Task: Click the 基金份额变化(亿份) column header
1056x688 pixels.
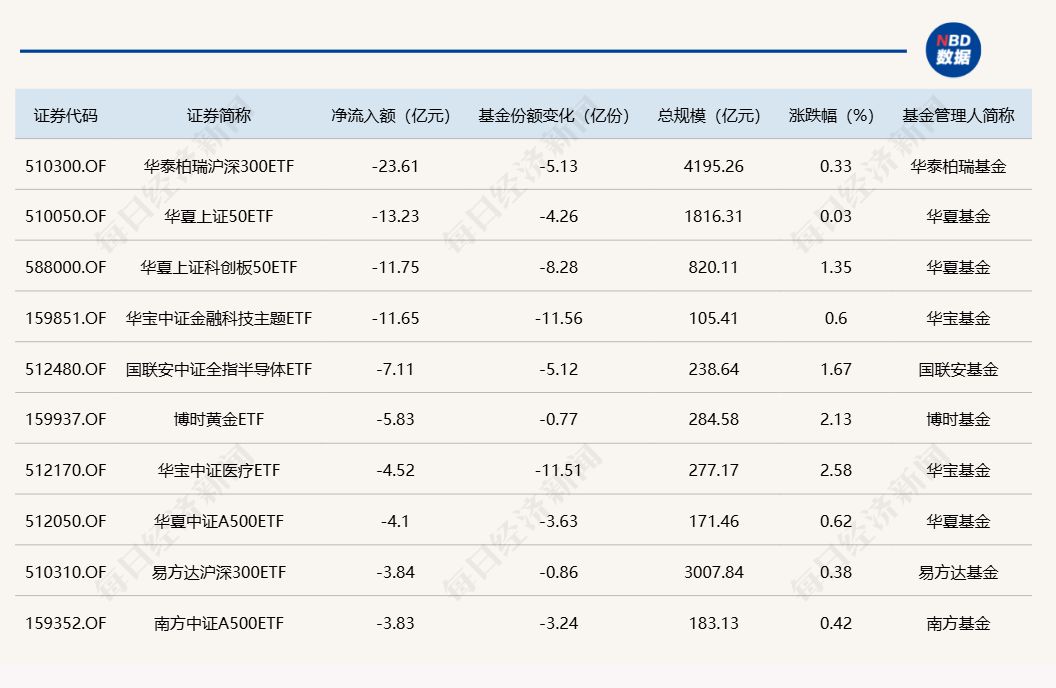Action: (x=556, y=115)
